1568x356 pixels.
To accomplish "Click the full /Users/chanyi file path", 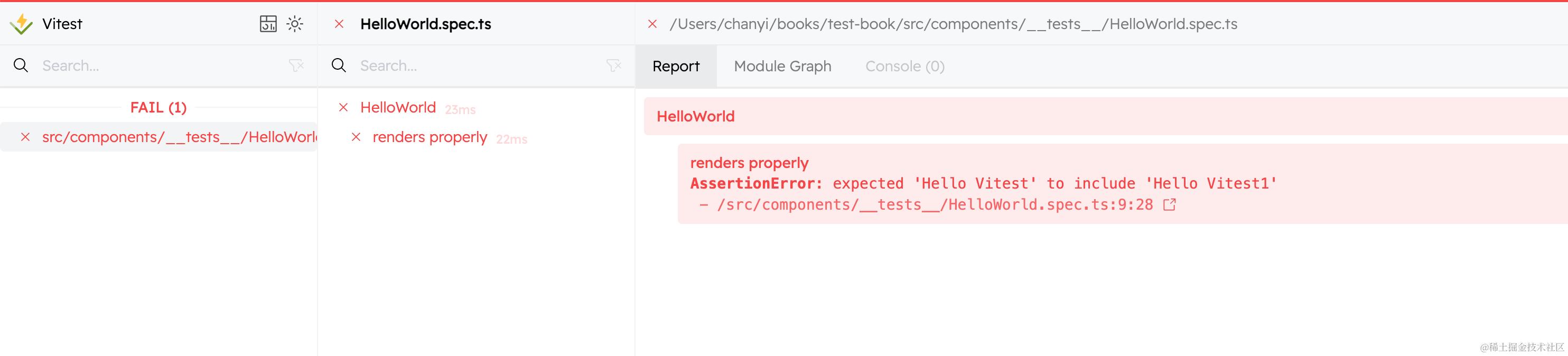I will coord(953,24).
